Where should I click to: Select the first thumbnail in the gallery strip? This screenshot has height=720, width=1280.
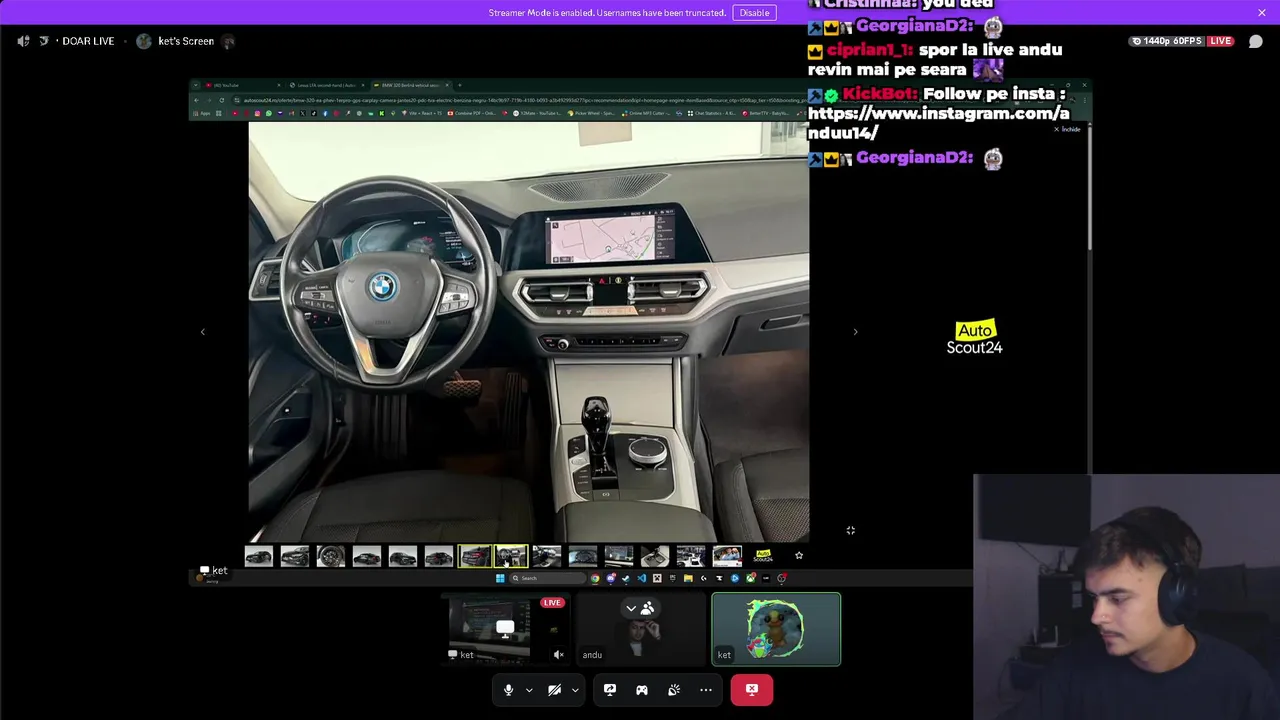click(x=259, y=556)
